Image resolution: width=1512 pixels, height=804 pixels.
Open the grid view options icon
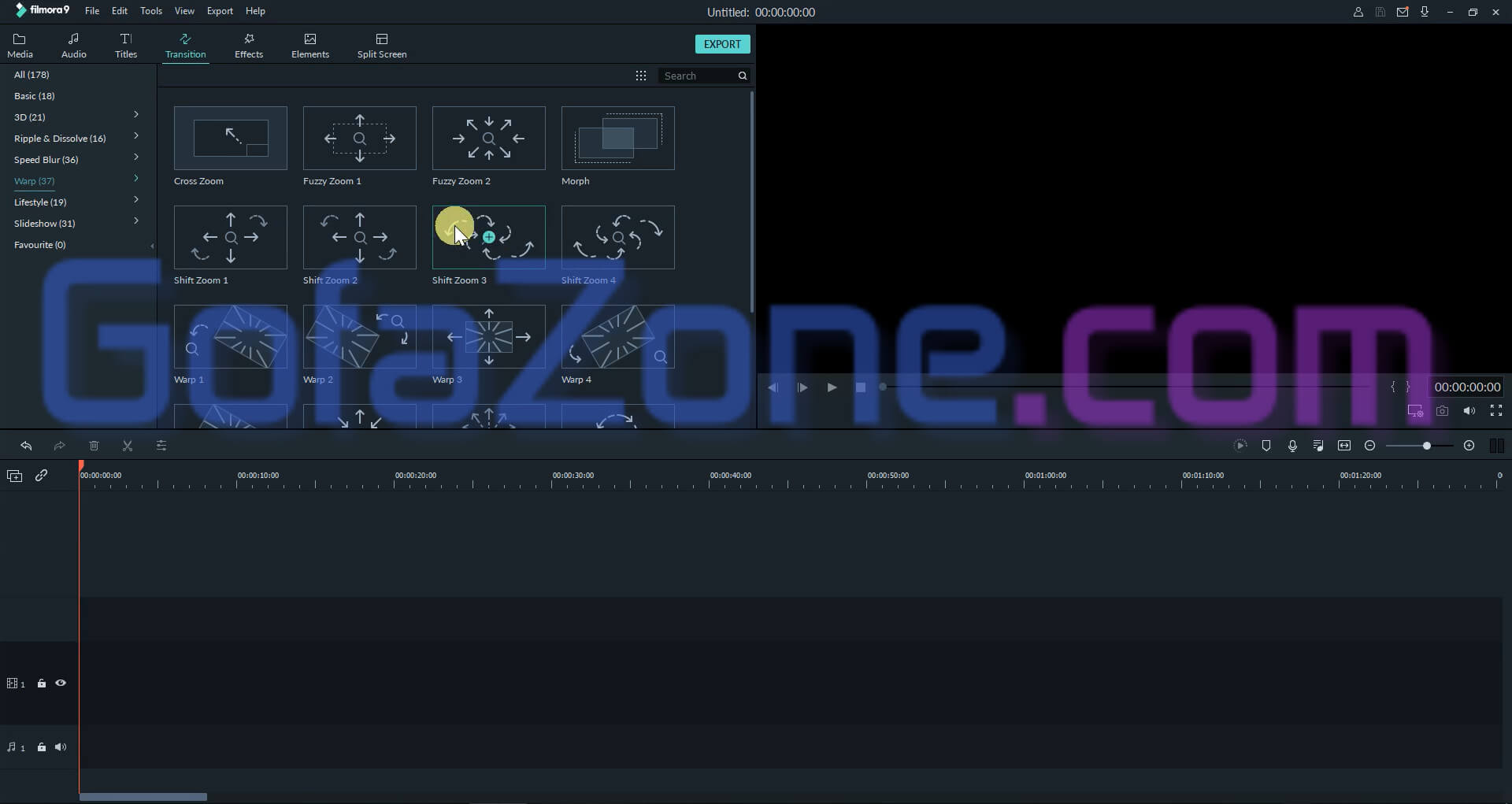641,76
